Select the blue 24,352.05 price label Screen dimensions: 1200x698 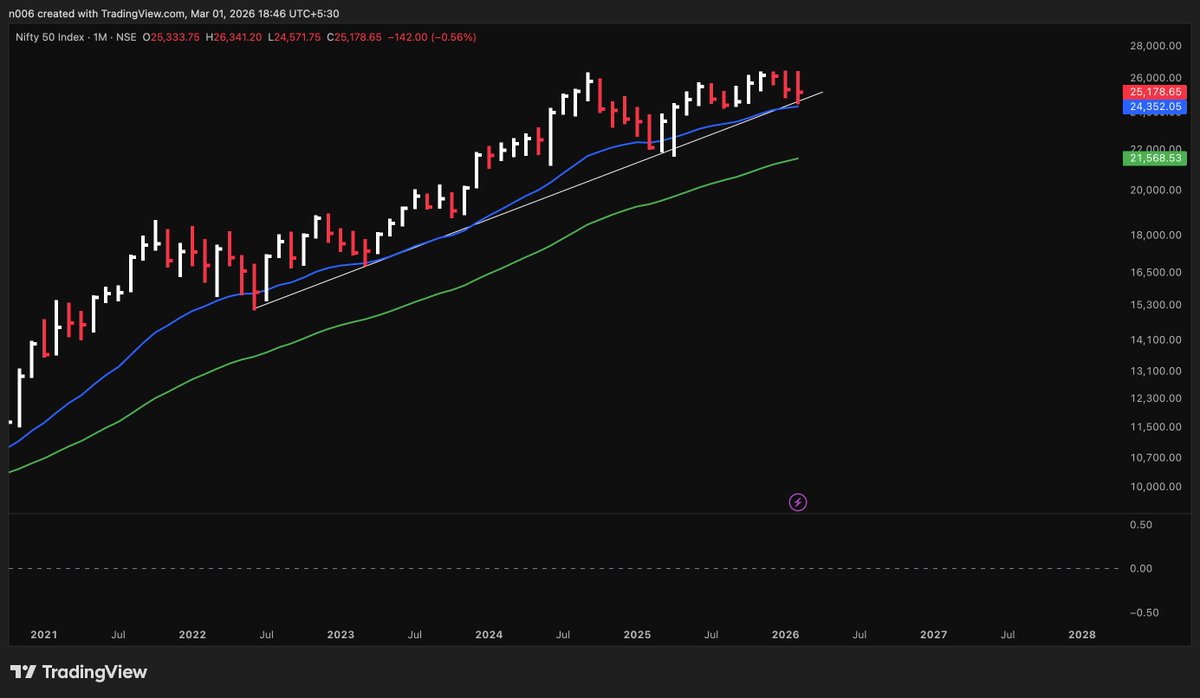[1155, 106]
